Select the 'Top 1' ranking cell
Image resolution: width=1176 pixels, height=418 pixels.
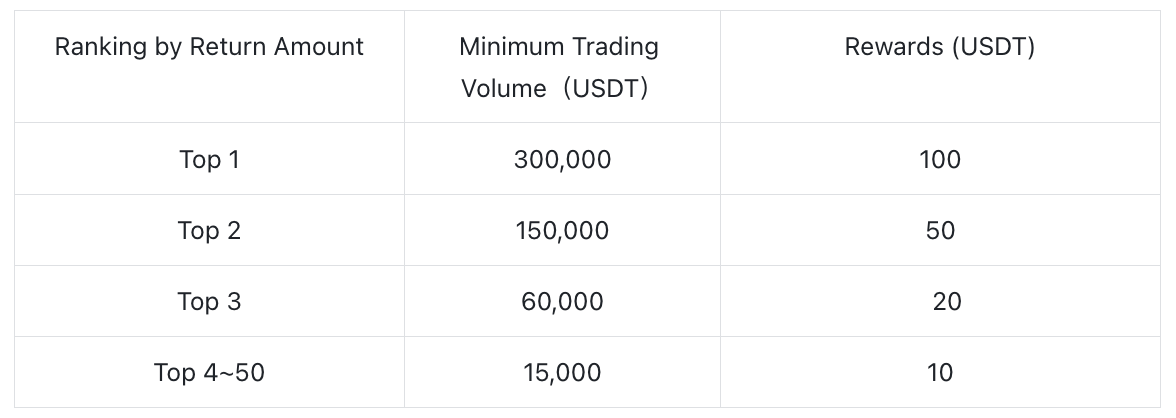[x=209, y=159]
